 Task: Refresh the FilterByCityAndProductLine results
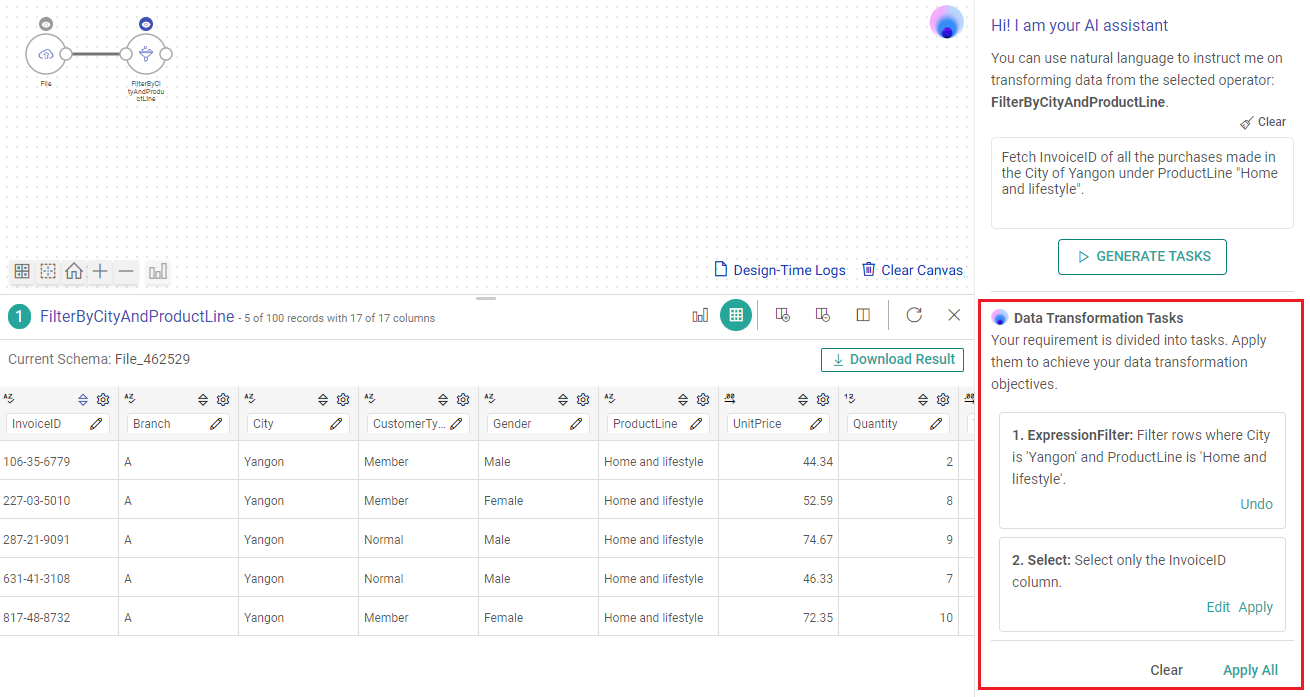pyautogui.click(x=914, y=315)
